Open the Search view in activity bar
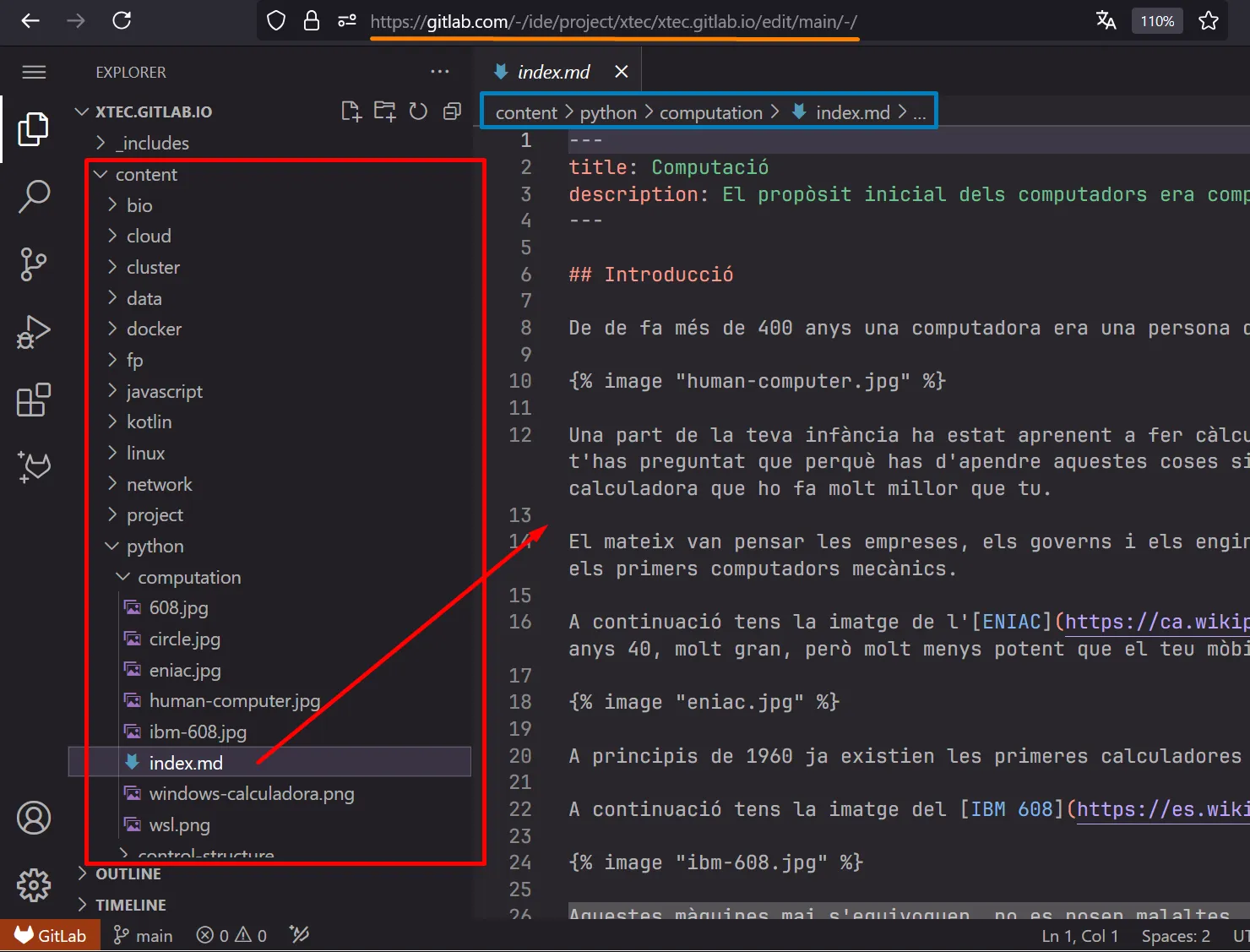1250x952 pixels. (34, 196)
